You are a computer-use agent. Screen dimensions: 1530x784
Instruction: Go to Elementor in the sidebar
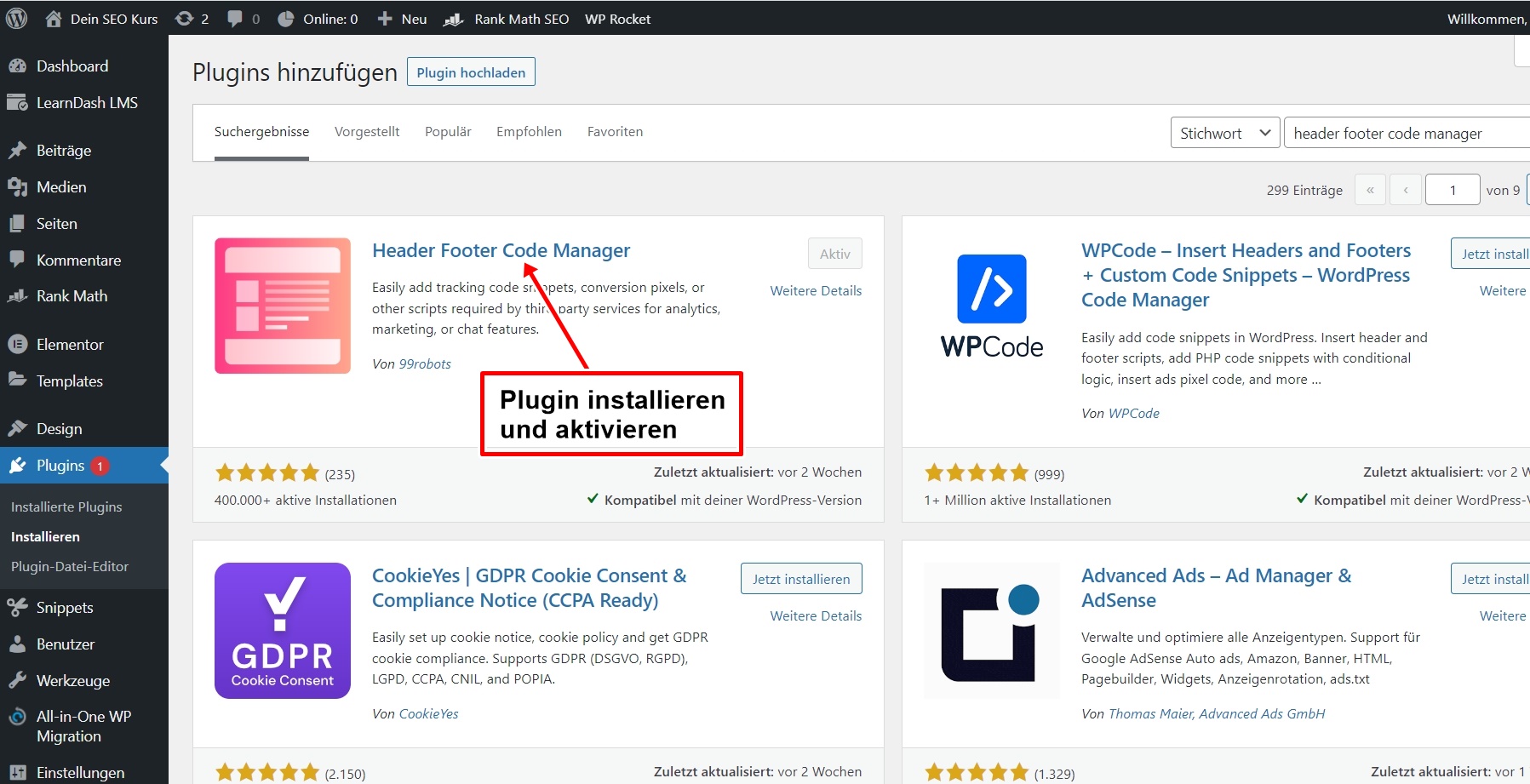click(x=70, y=345)
